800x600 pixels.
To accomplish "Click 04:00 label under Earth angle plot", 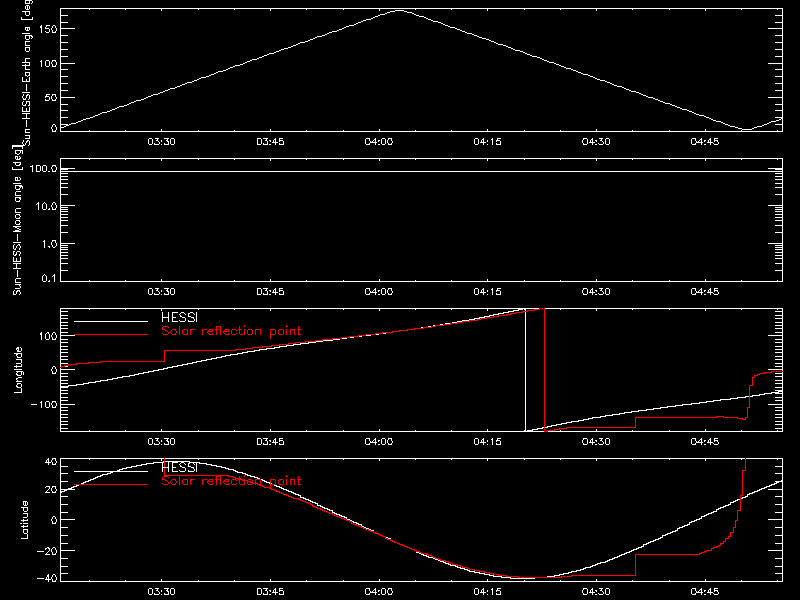I will 379,142.
